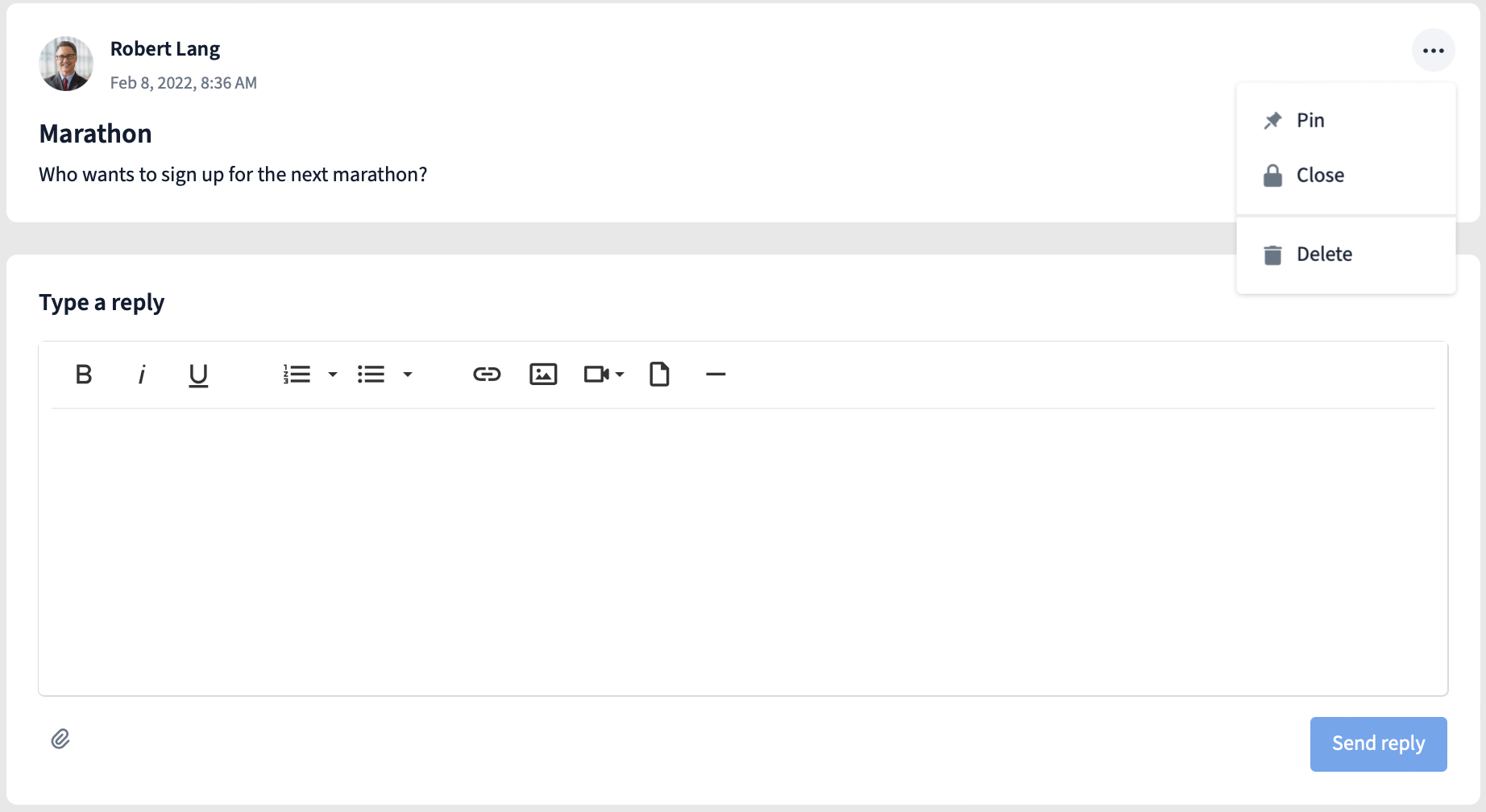Attach a file with paperclip icon
This screenshot has width=1486, height=812.
pos(60,739)
